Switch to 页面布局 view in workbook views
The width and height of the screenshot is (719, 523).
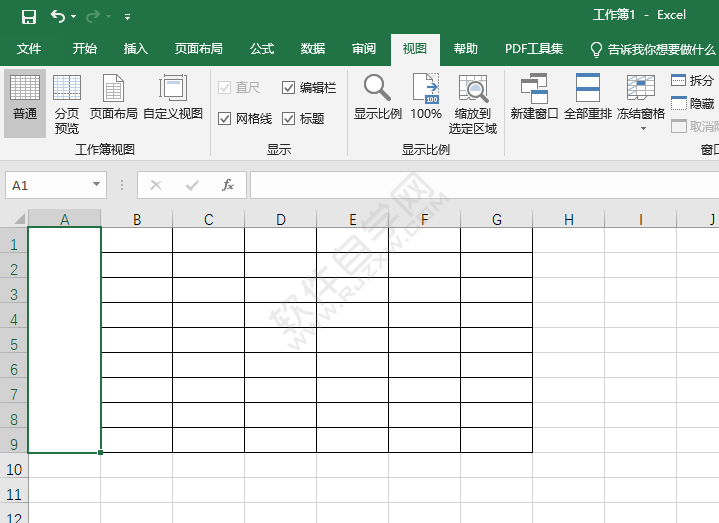point(113,98)
